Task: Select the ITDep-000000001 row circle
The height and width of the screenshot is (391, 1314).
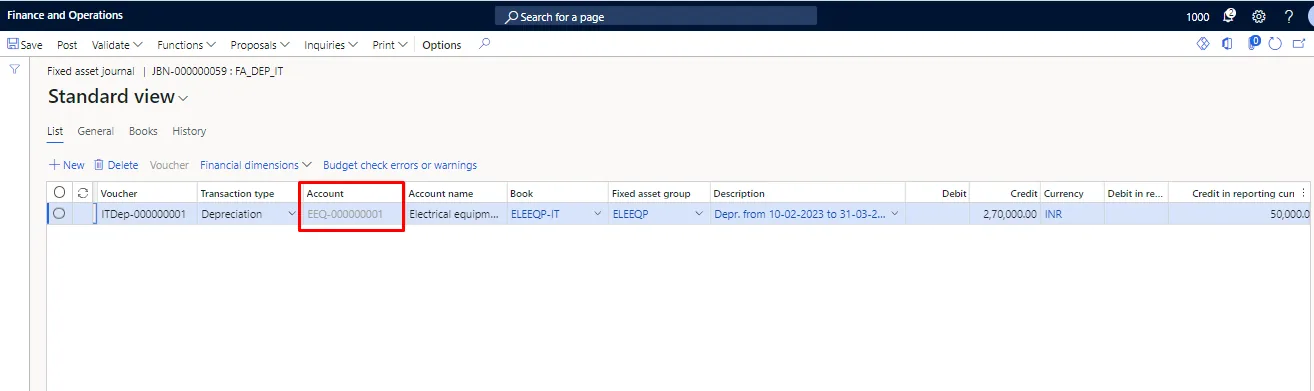Action: pos(59,213)
